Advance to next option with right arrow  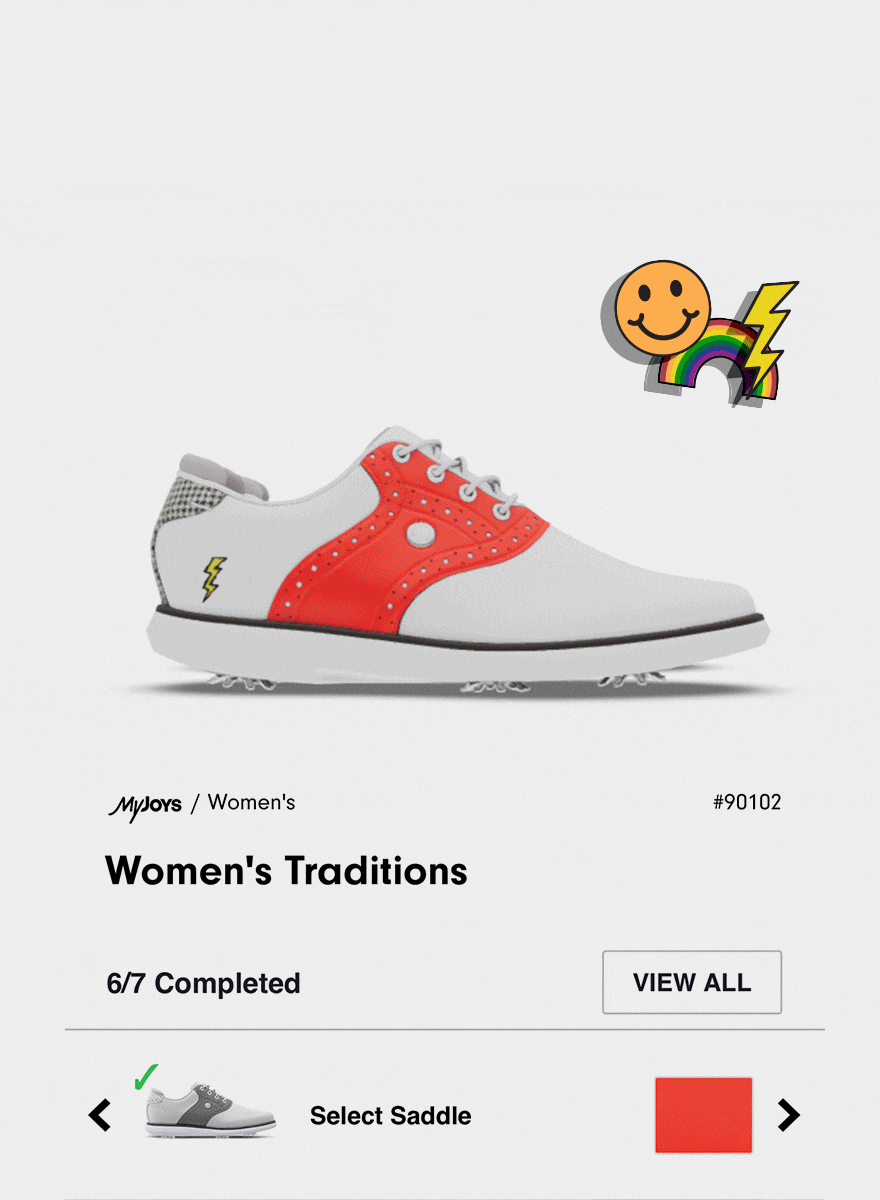coord(789,1114)
